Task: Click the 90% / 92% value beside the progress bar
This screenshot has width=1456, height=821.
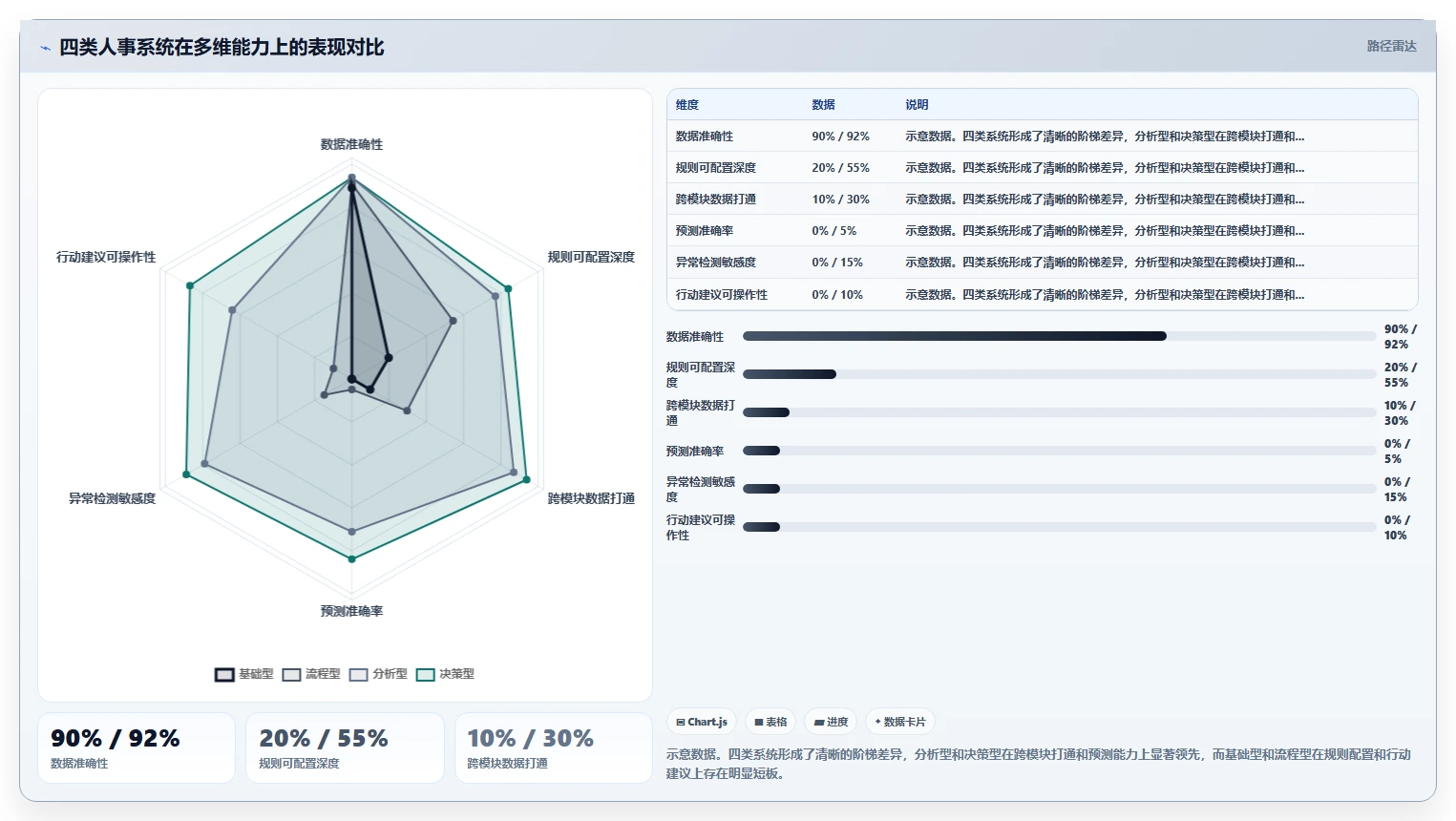Action: pos(1401,336)
